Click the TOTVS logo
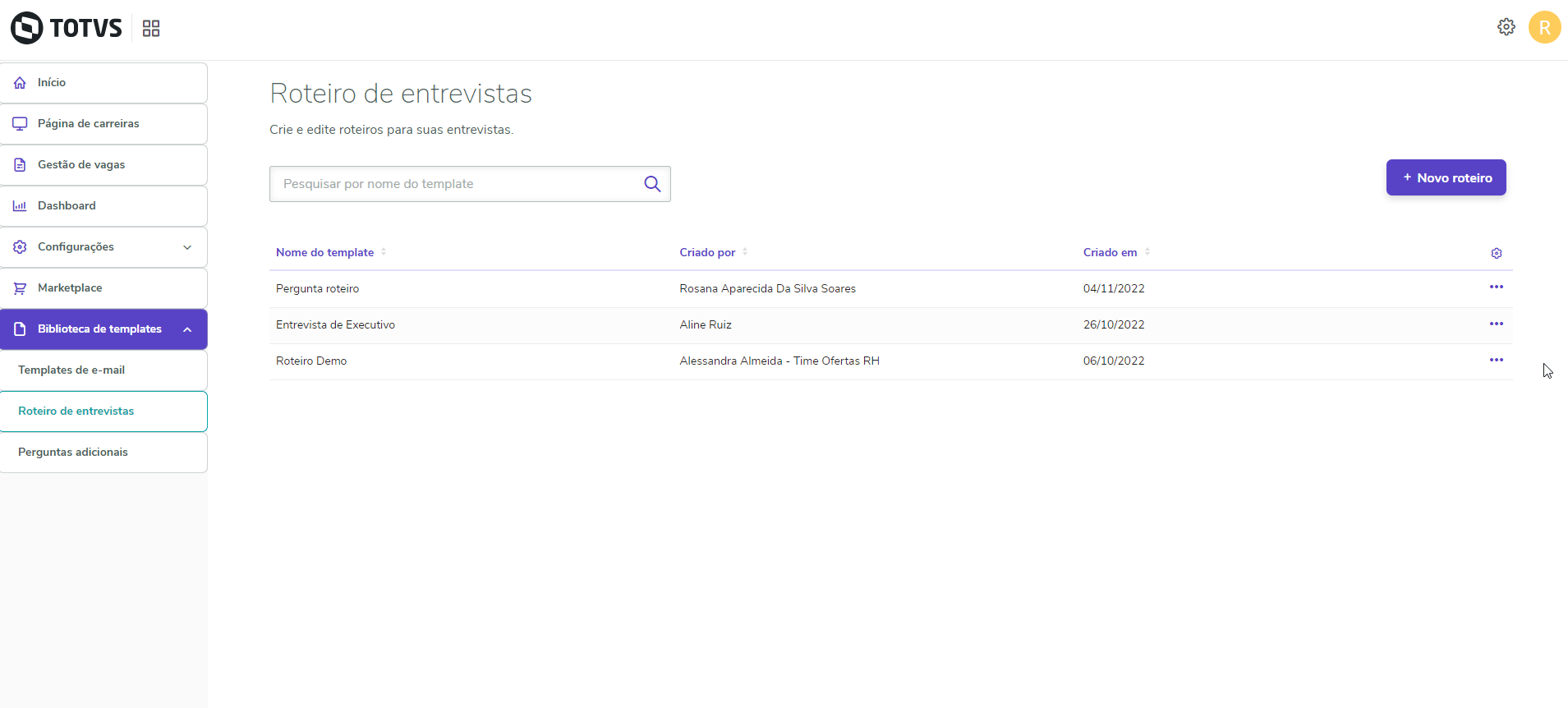 tap(67, 28)
